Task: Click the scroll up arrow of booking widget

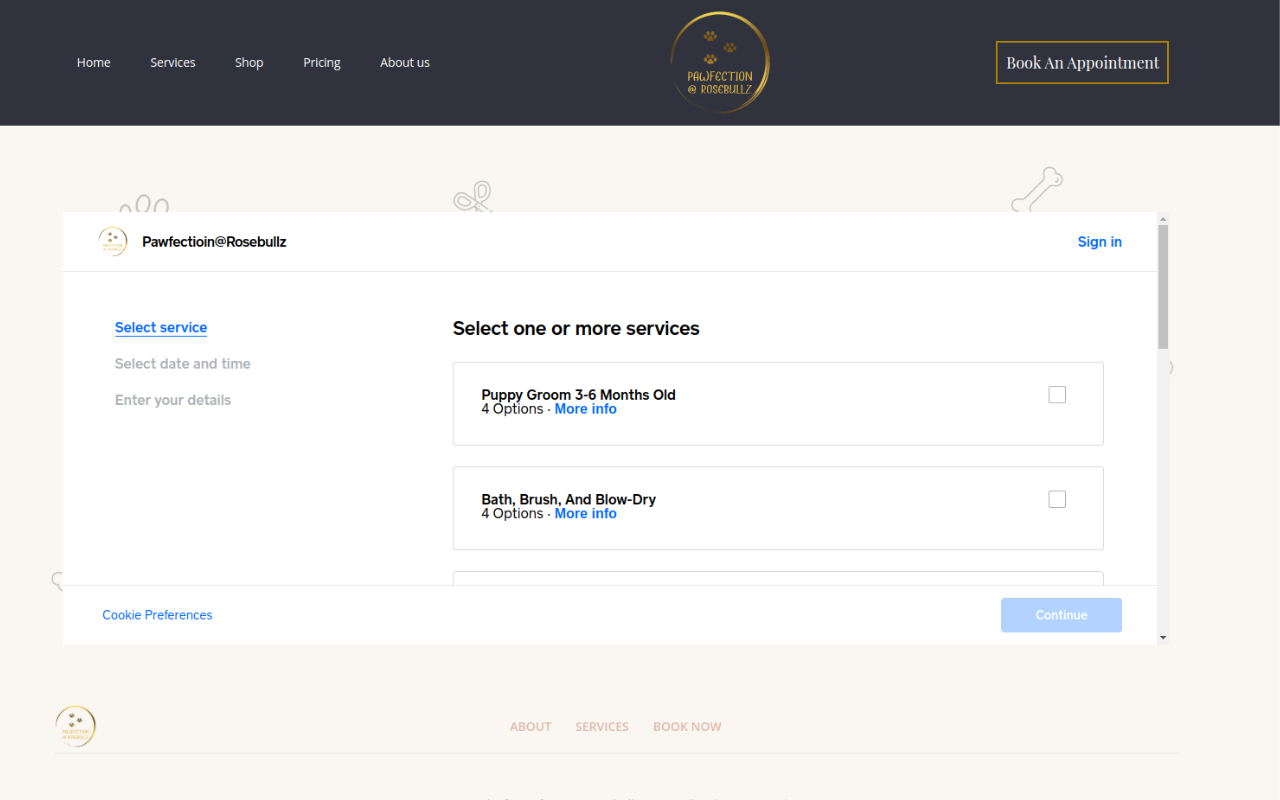Action: [1162, 218]
